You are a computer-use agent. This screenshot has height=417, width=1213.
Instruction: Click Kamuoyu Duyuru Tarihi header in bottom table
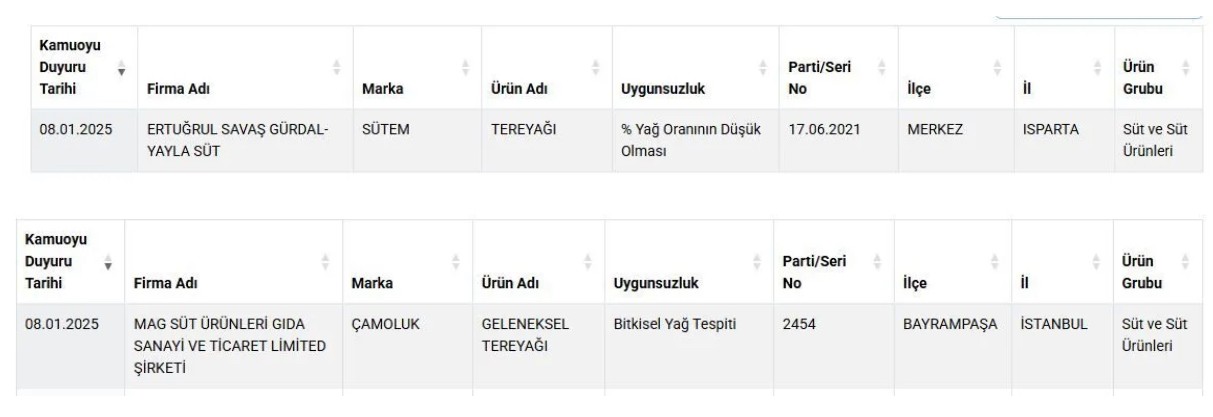click(x=56, y=262)
